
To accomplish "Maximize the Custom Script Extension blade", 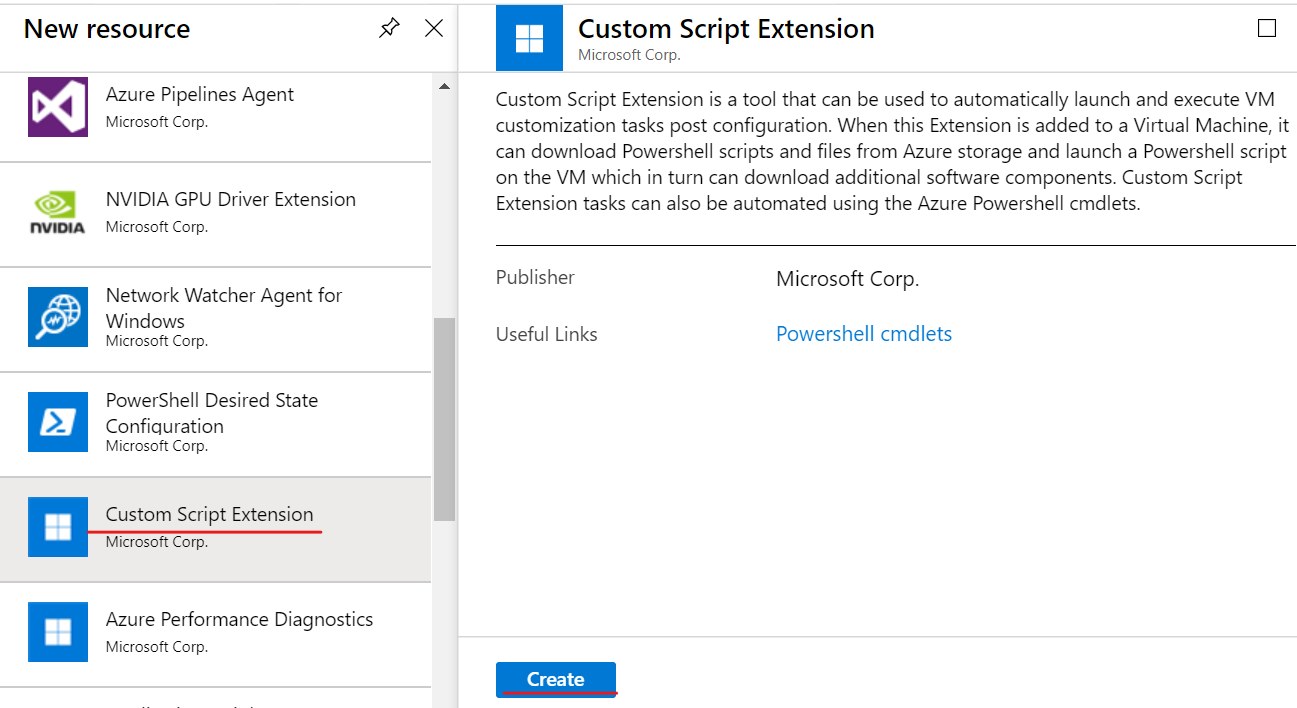I will click(1267, 28).
